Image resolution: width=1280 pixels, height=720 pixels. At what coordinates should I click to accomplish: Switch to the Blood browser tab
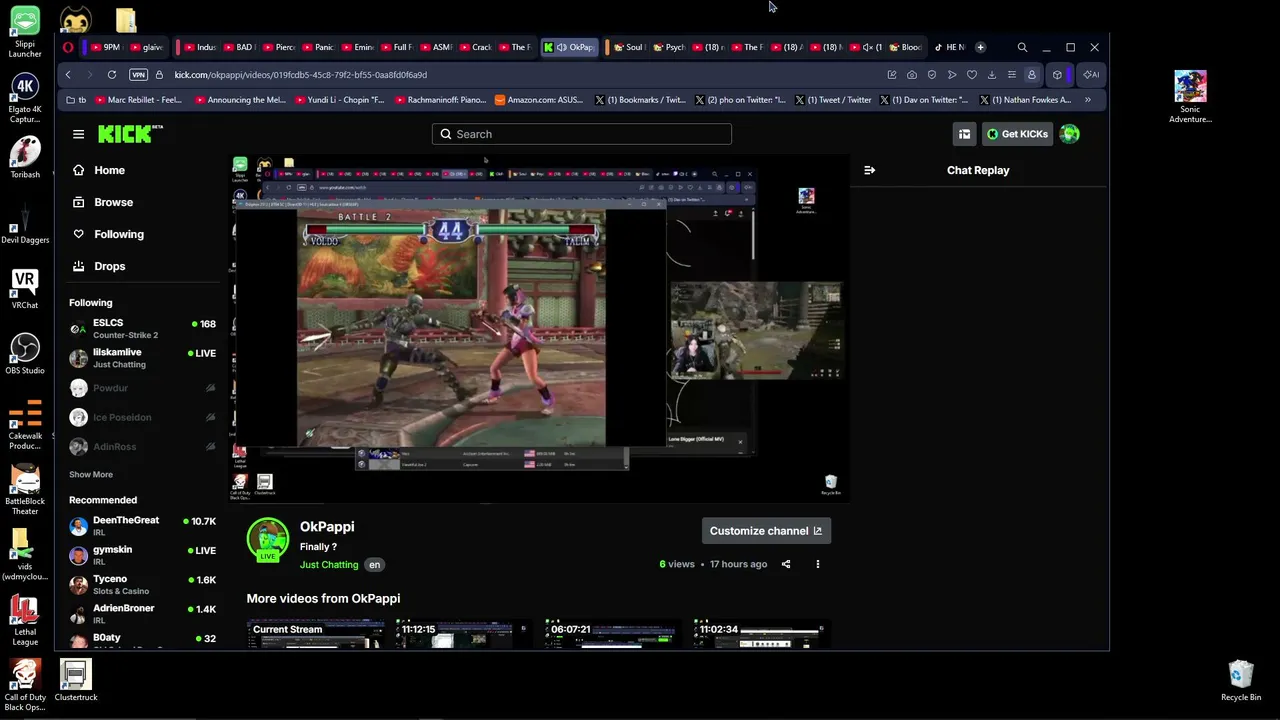pyautogui.click(x=905, y=47)
